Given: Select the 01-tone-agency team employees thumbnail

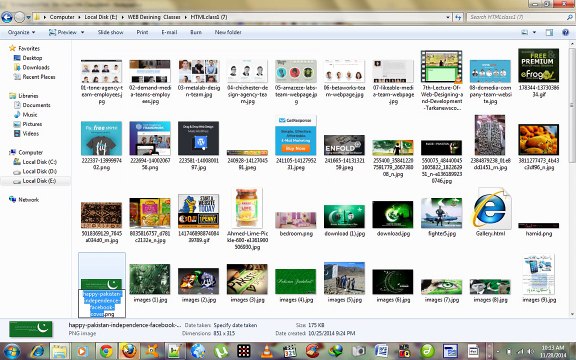Looking at the screenshot, I should [x=101, y=71].
